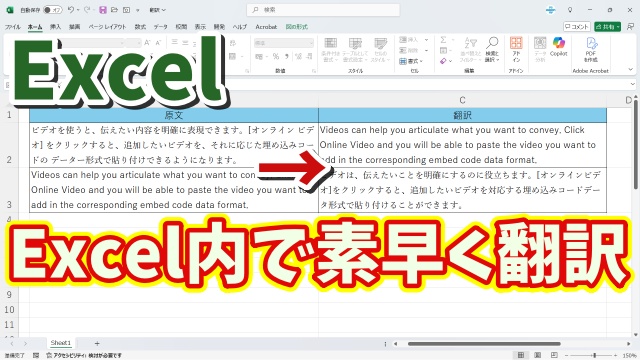Open the データ ribbon tab

pos(160,27)
